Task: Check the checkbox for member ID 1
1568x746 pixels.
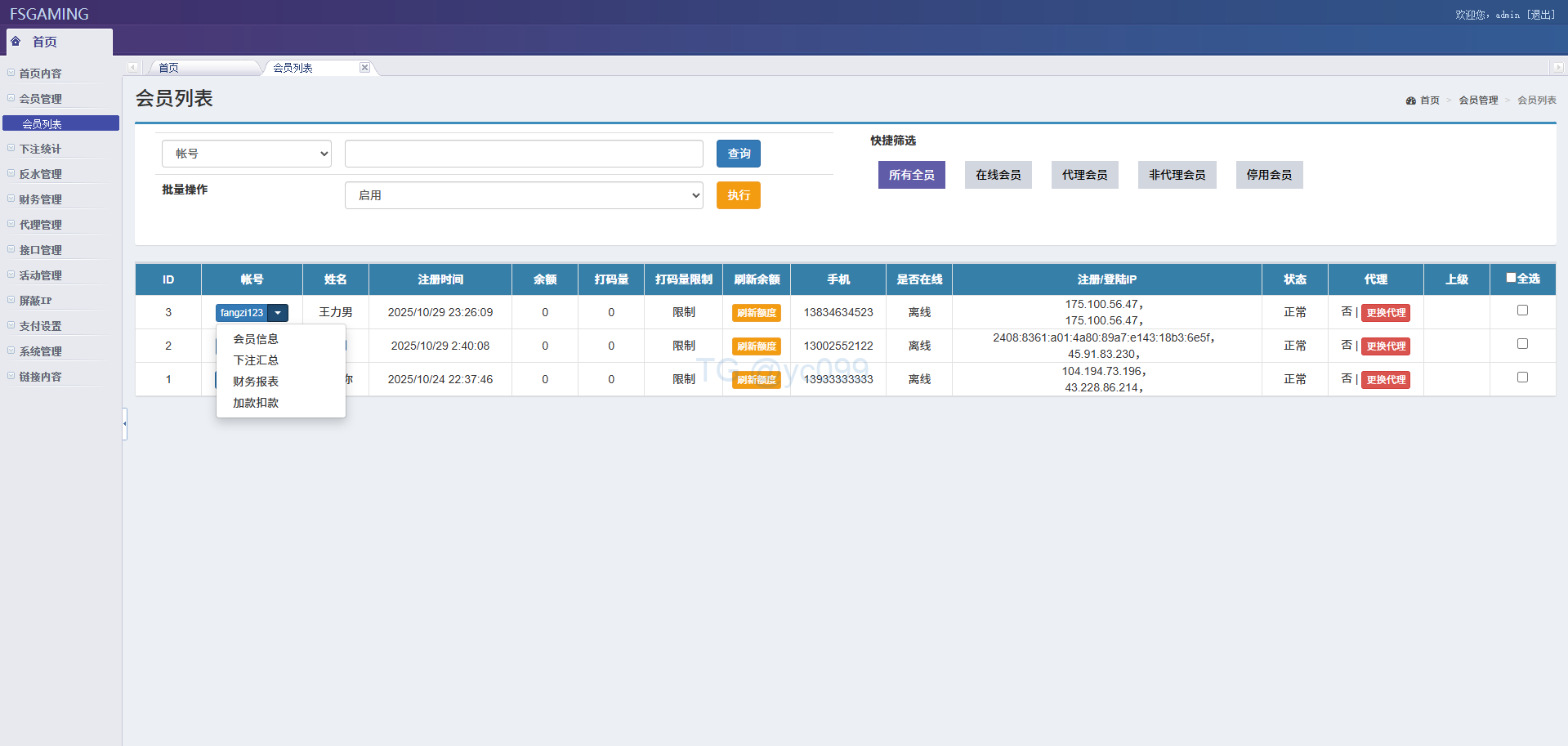Action: coord(1522,377)
